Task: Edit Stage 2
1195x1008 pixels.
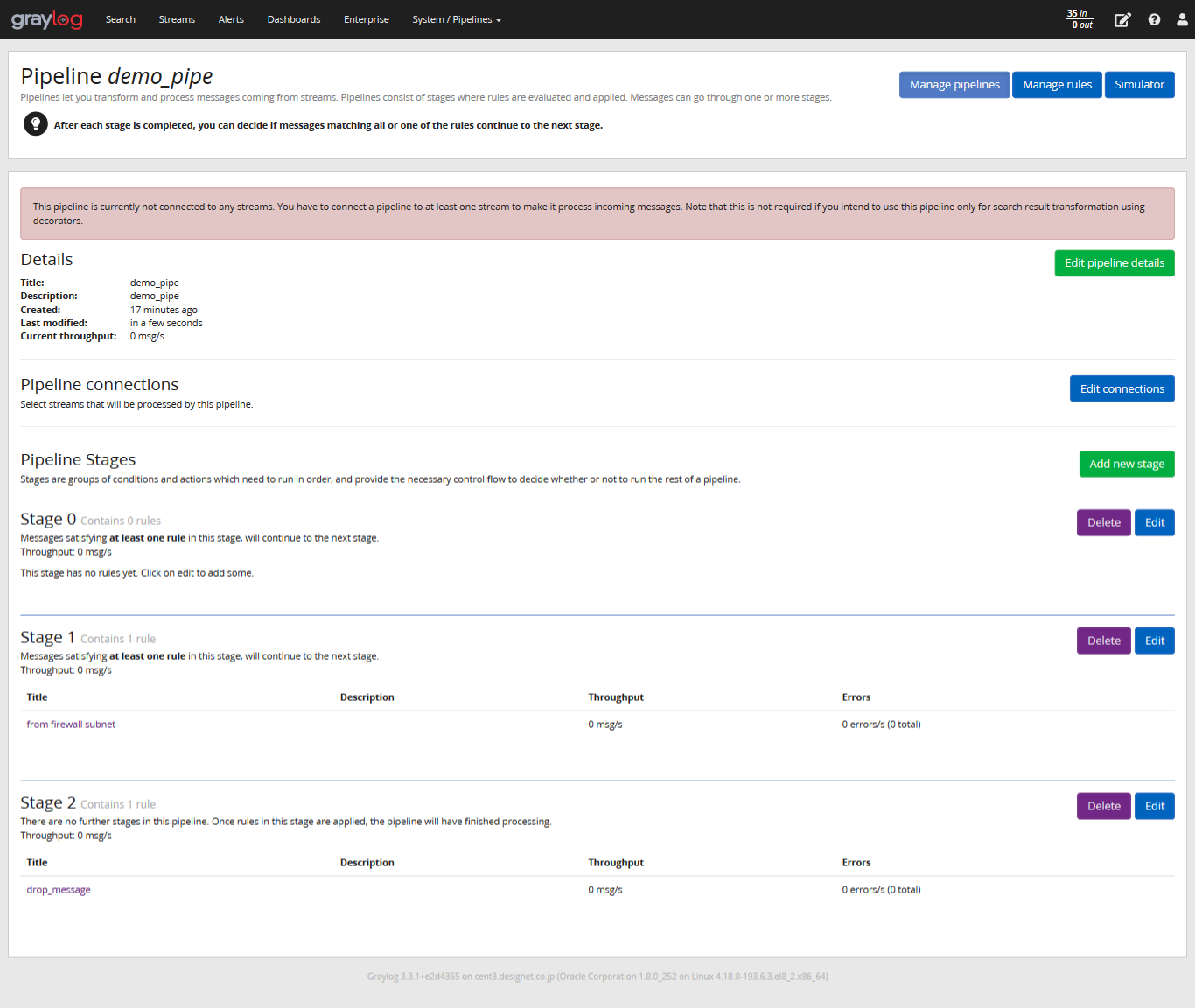Action: [1155, 806]
